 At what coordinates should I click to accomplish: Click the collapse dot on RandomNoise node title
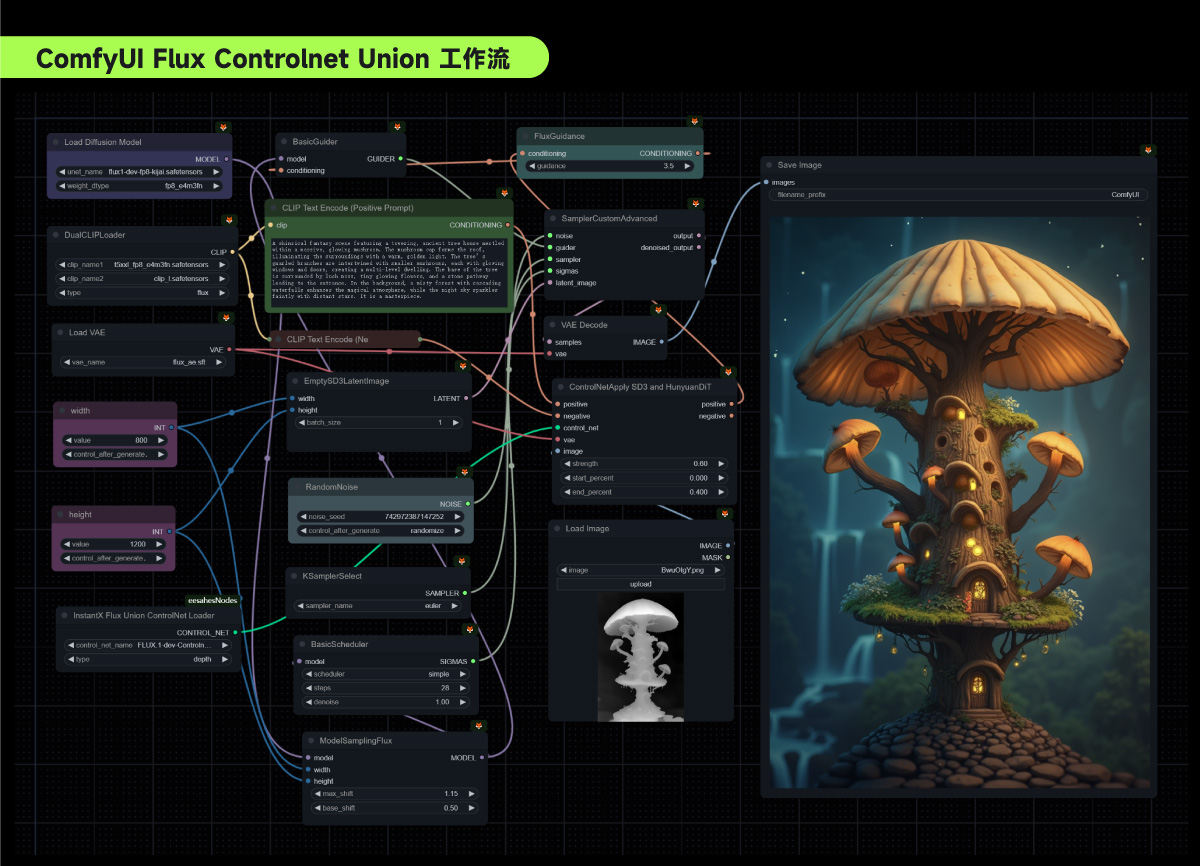[298, 487]
